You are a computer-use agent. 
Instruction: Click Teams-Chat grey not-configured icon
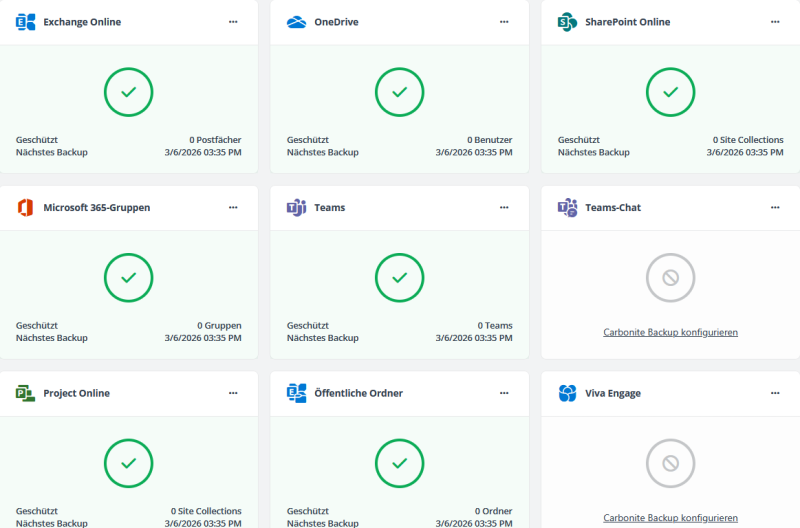(x=670, y=278)
